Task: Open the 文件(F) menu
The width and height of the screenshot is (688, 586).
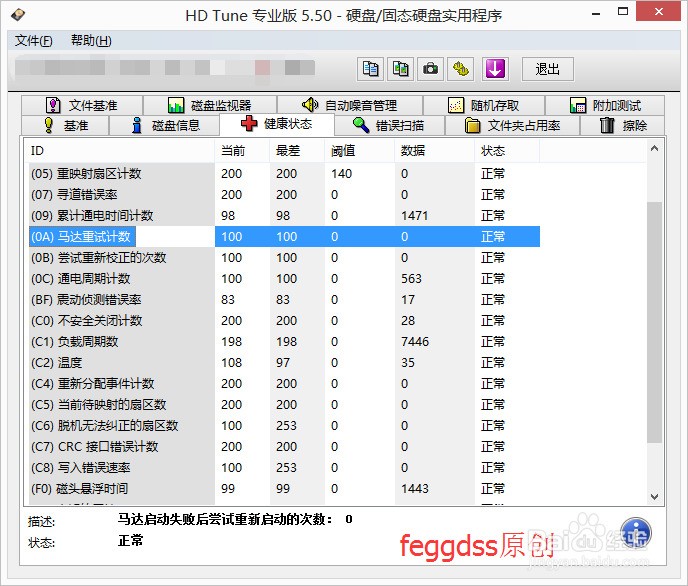Action: (33, 41)
